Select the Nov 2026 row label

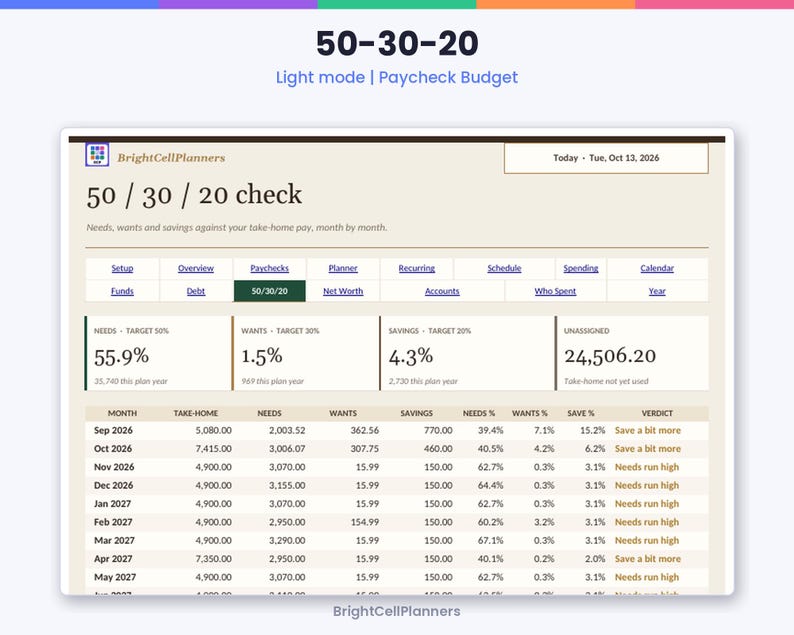coord(114,467)
